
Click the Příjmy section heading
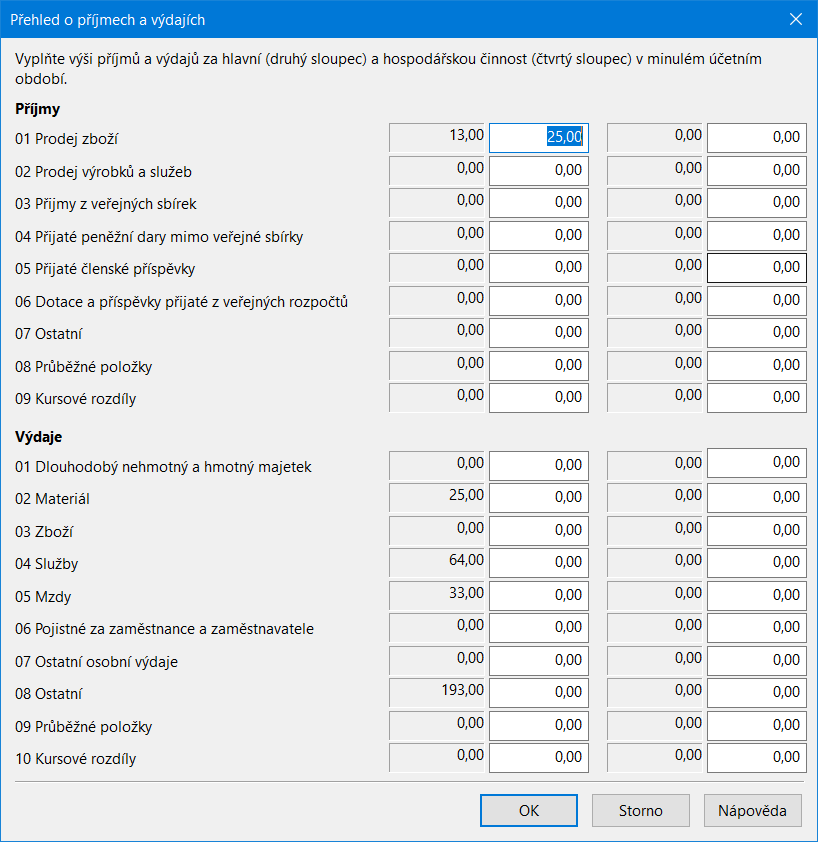[38, 109]
